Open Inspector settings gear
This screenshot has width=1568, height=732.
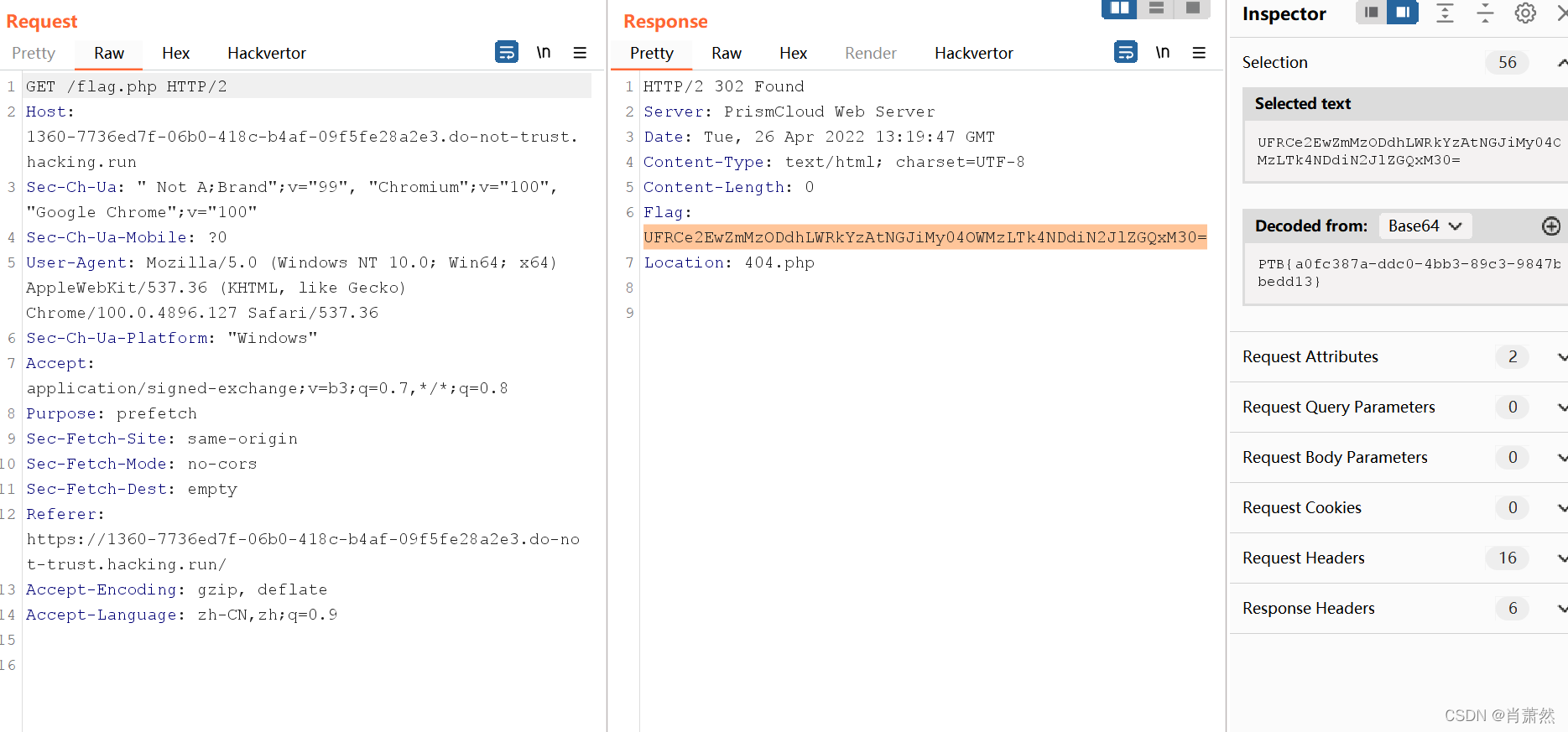tap(1525, 13)
